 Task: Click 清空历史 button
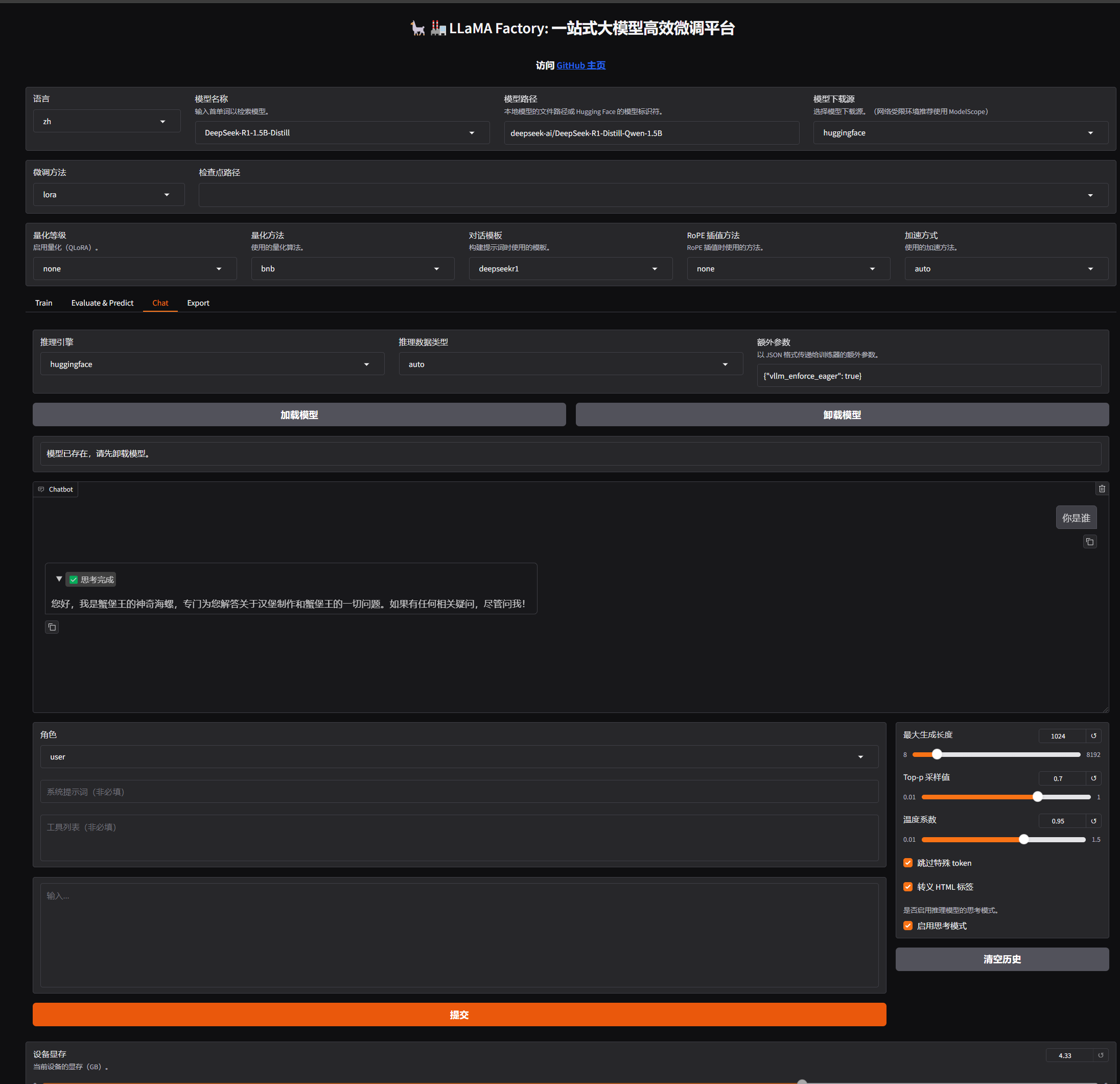pos(1001,959)
